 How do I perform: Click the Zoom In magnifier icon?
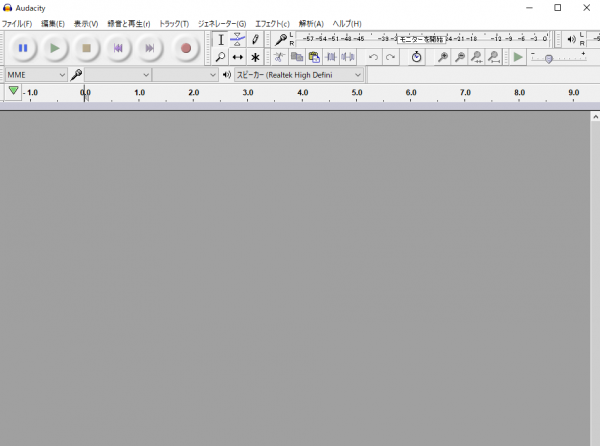click(442, 57)
